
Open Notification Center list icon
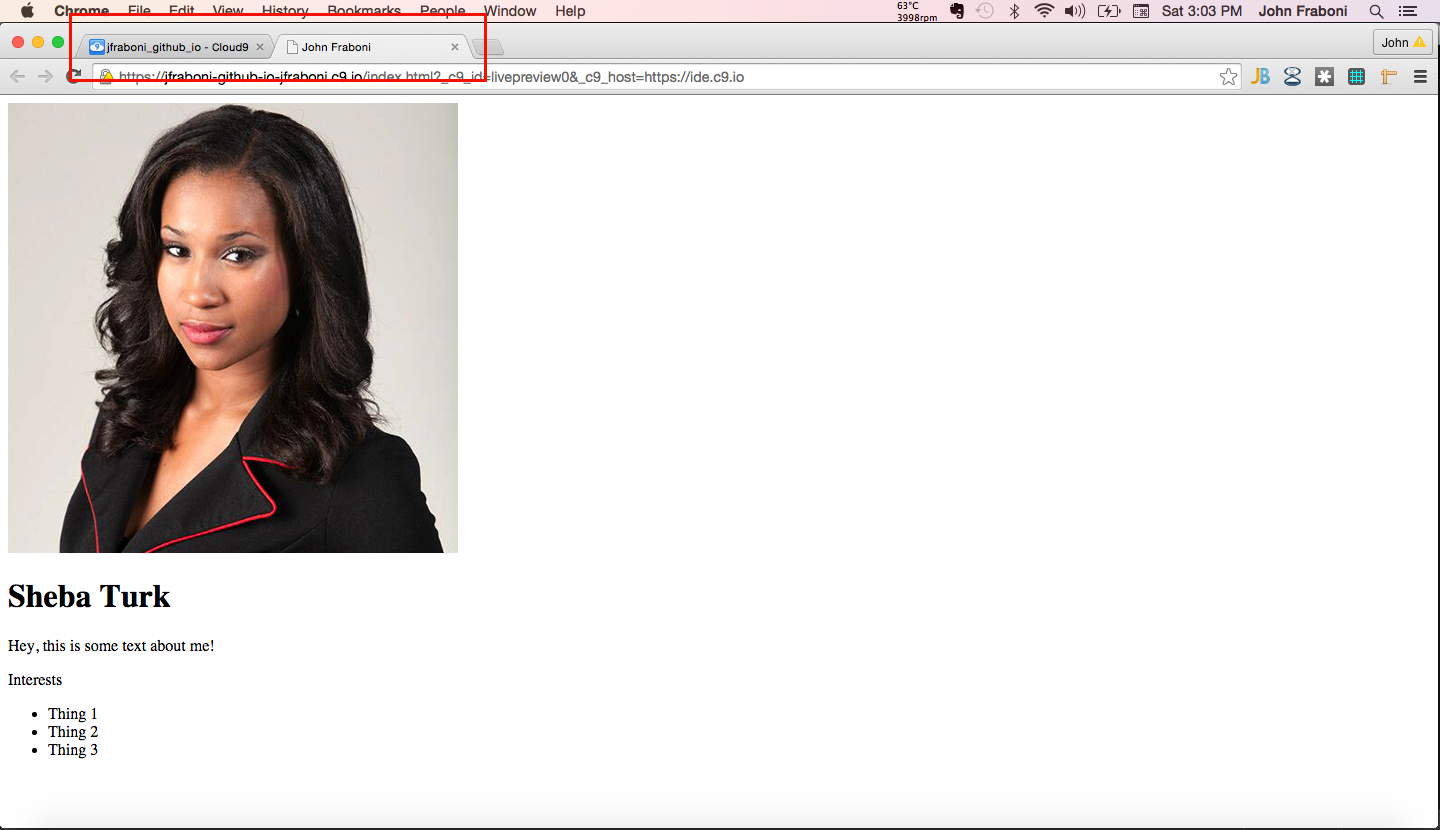1408,11
